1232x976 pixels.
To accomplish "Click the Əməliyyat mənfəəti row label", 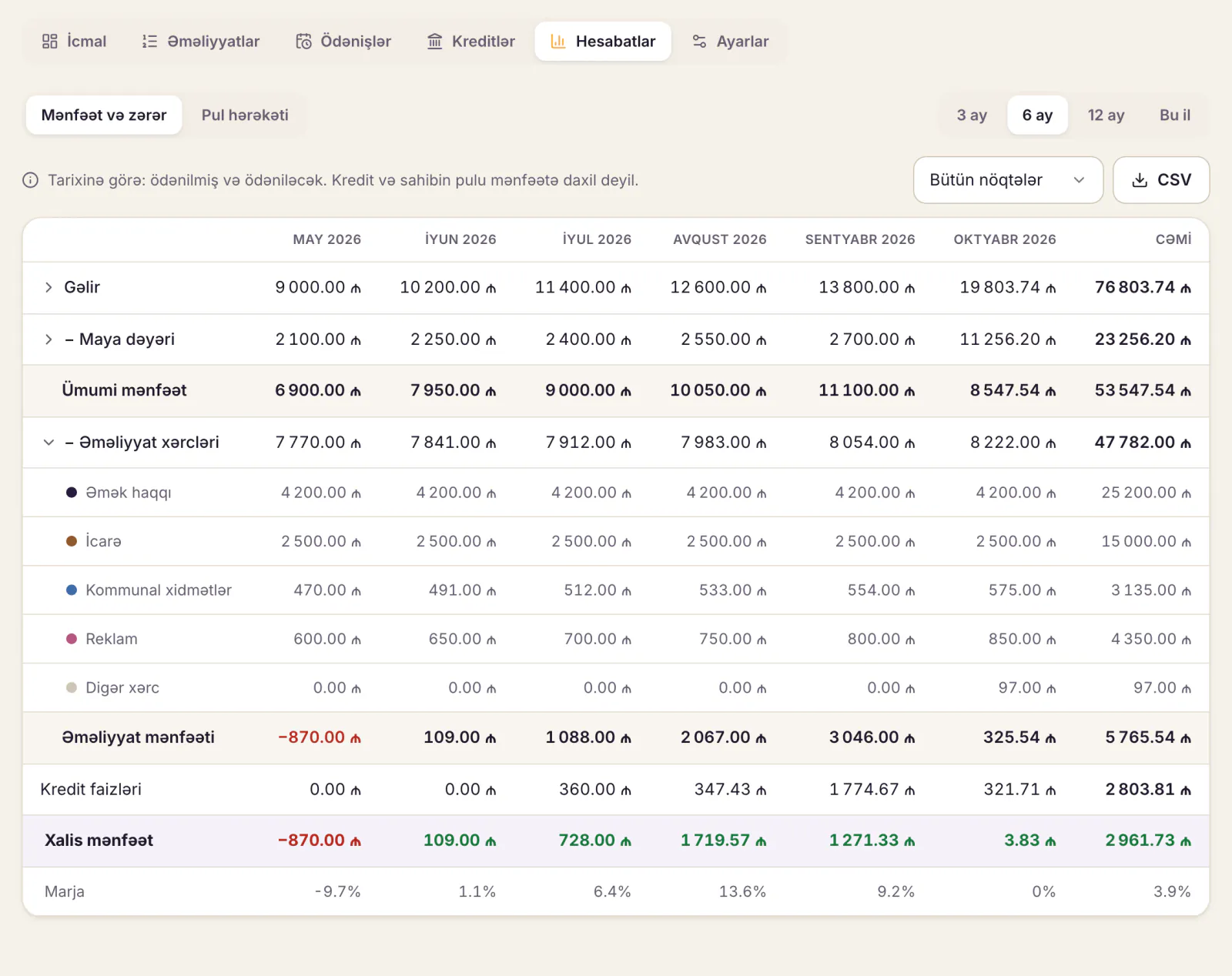I will pos(138,737).
